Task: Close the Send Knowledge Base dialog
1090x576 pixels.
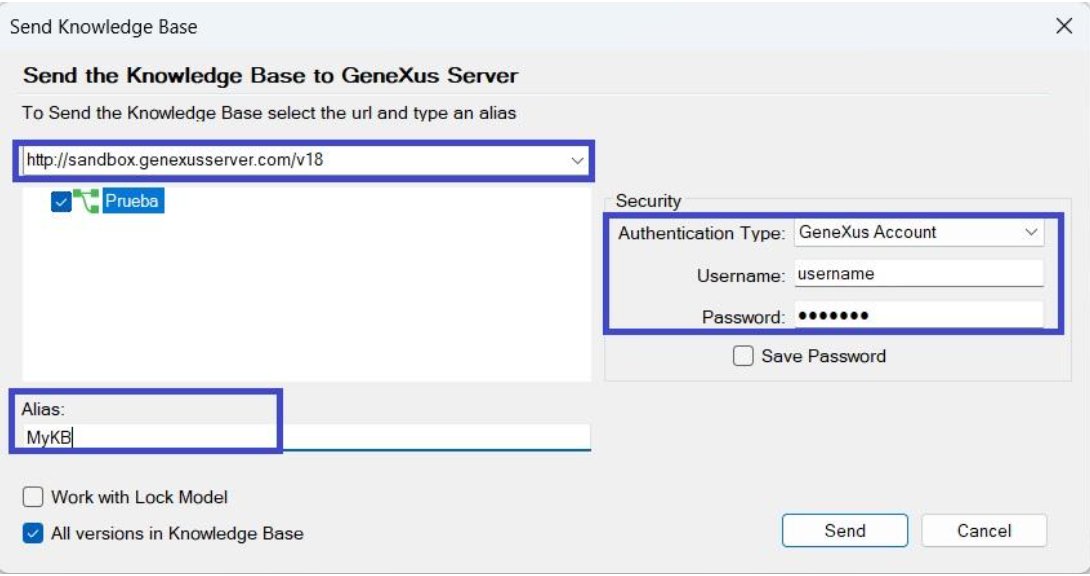Action: coord(1064,27)
